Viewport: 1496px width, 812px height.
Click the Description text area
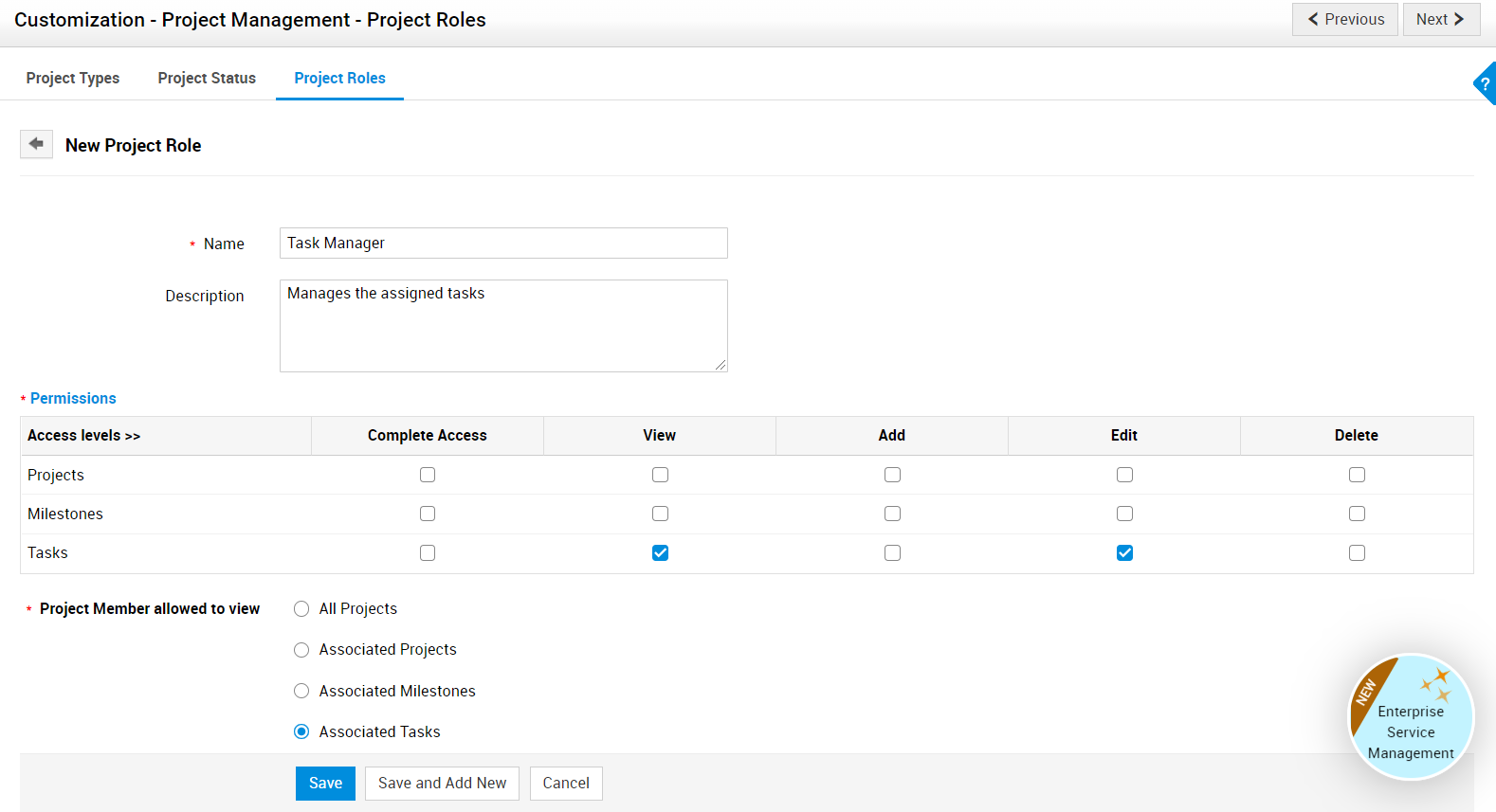[x=503, y=325]
